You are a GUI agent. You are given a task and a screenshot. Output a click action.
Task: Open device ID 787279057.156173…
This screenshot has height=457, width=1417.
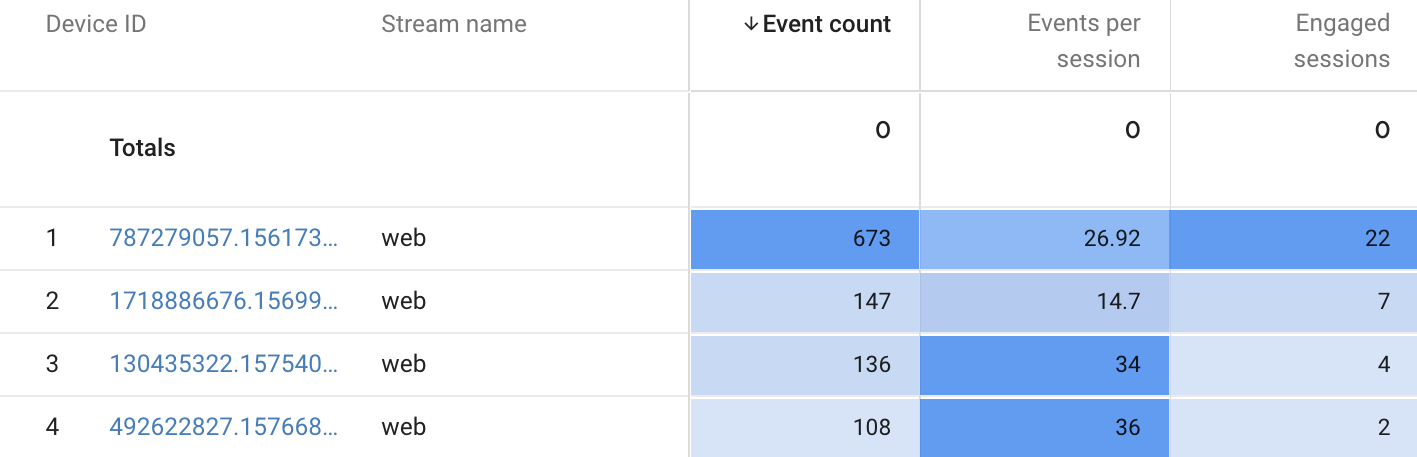[223, 238]
